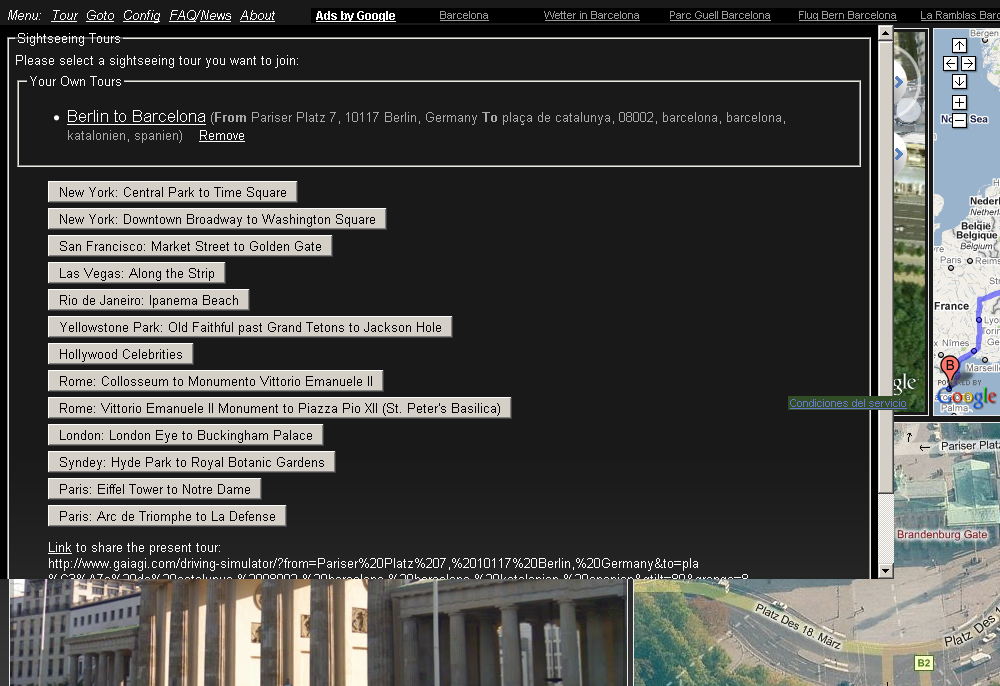Click the Brandenburg Gate label on the satellite view
Image resolution: width=1000 pixels, height=686 pixels.
[942, 534]
